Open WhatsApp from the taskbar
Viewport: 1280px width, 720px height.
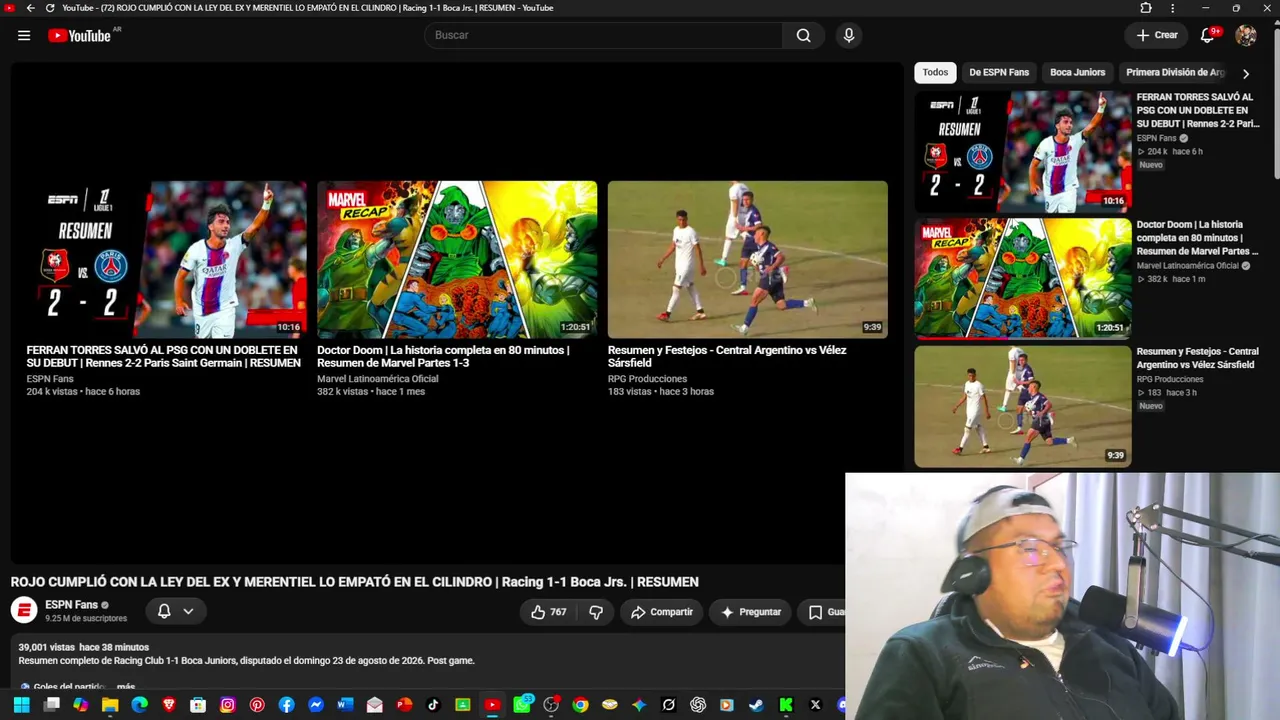click(x=521, y=705)
